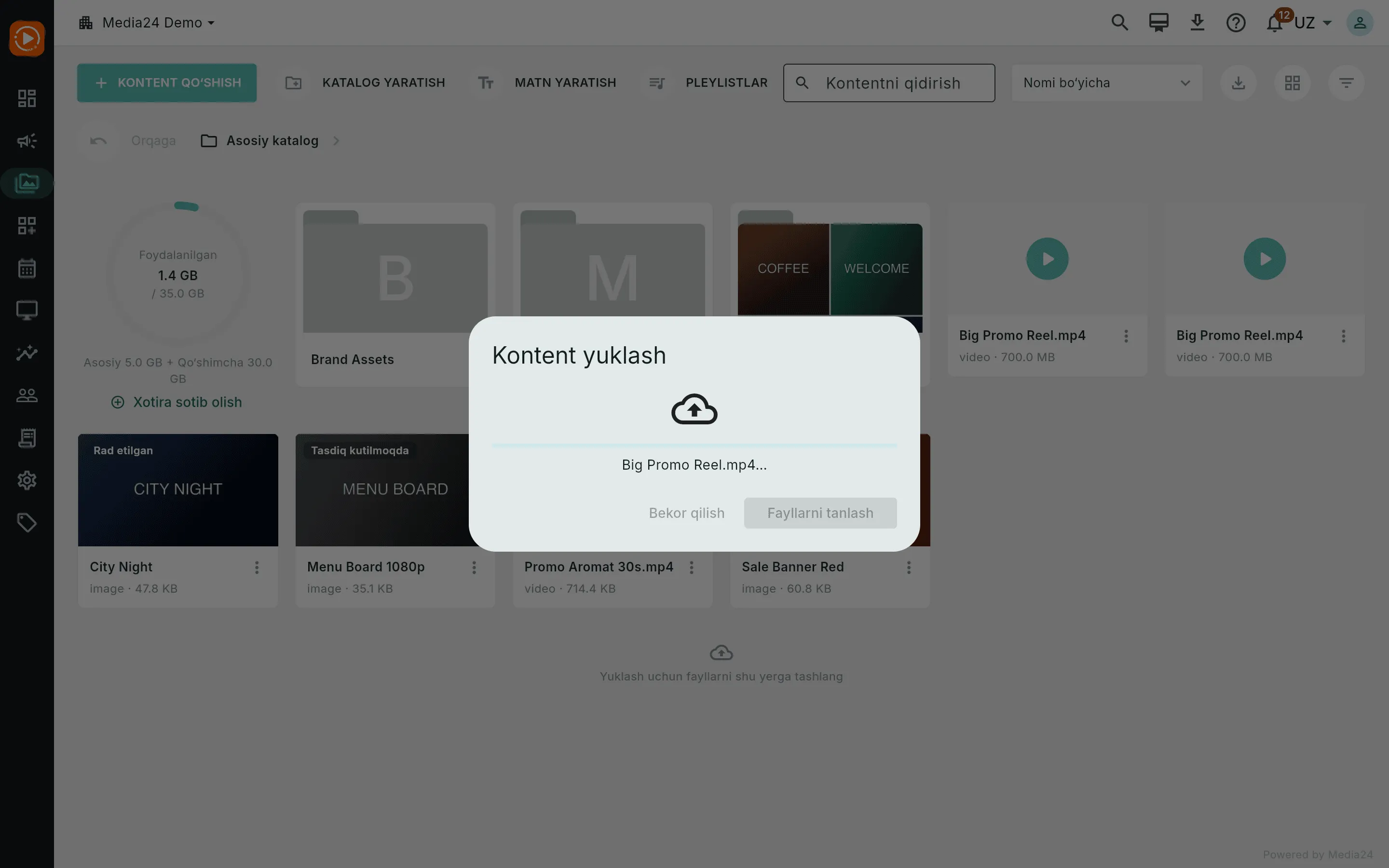Click the Tasdiq kutilmoqda status badge
Image resolution: width=1389 pixels, height=868 pixels.
click(360, 451)
